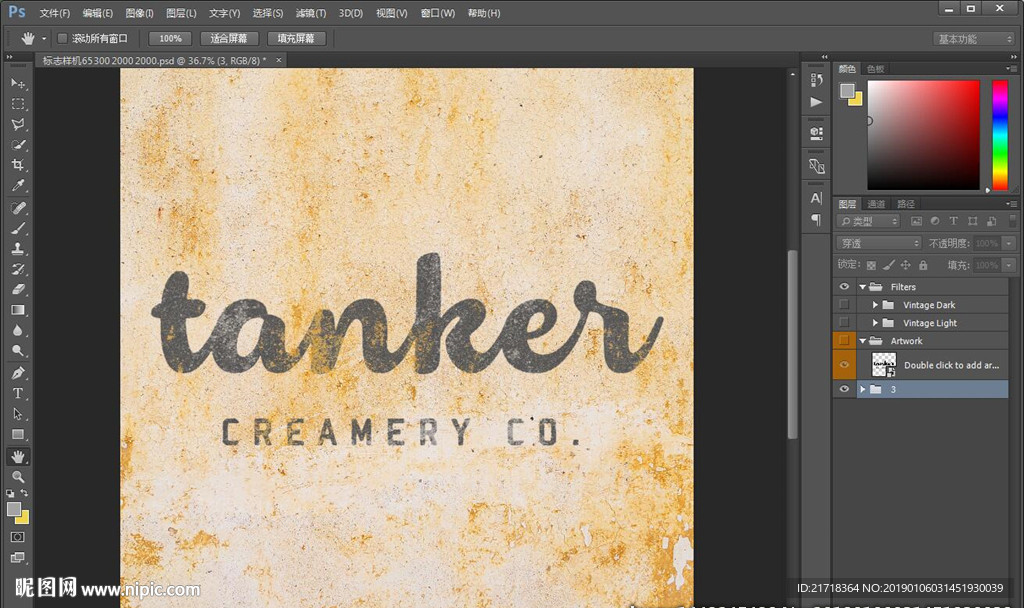Change screen mode icon in toolbox

(18, 558)
